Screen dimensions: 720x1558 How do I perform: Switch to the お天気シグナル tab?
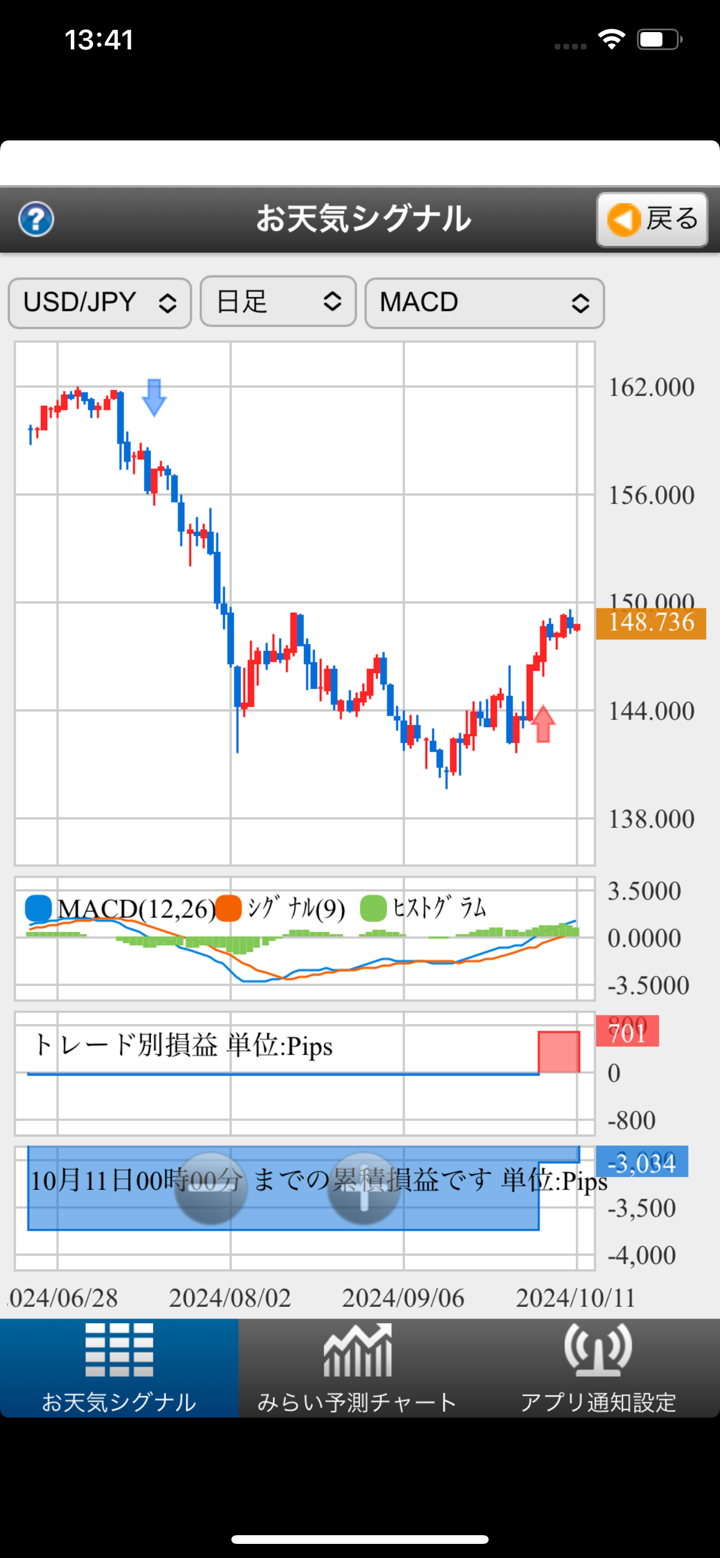[x=119, y=1367]
